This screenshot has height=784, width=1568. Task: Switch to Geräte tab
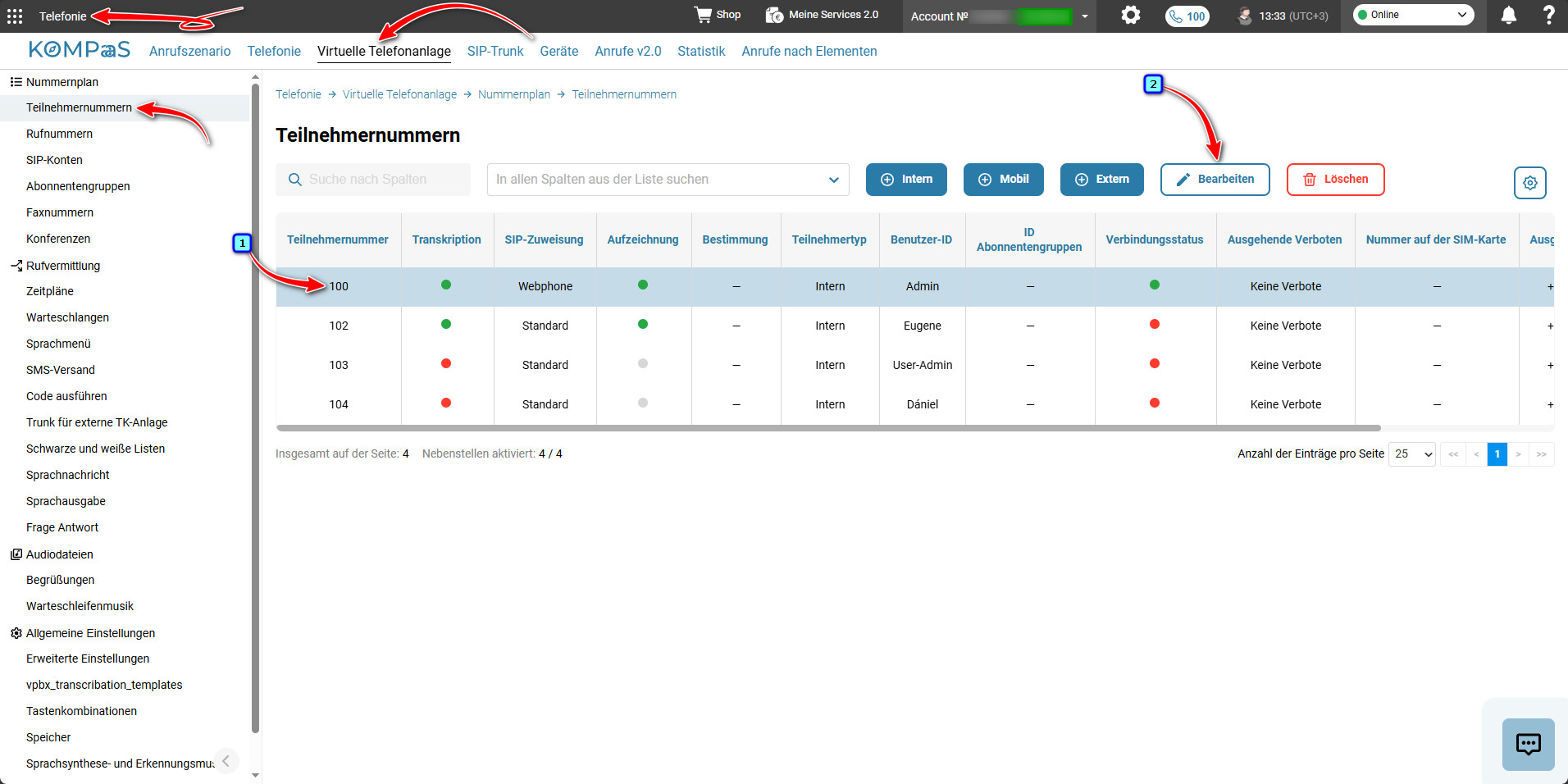[x=559, y=51]
